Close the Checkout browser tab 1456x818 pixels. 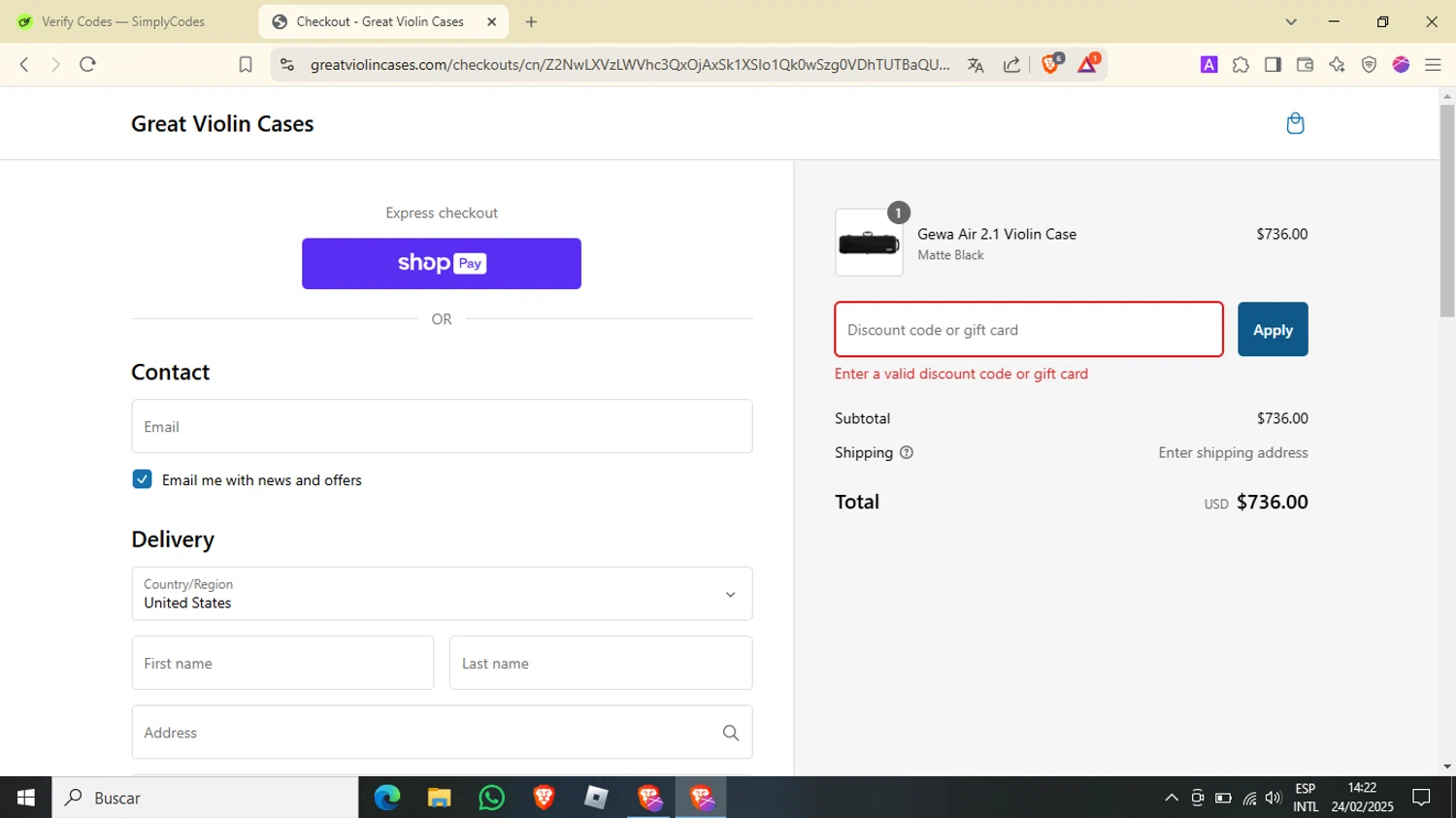click(x=491, y=21)
